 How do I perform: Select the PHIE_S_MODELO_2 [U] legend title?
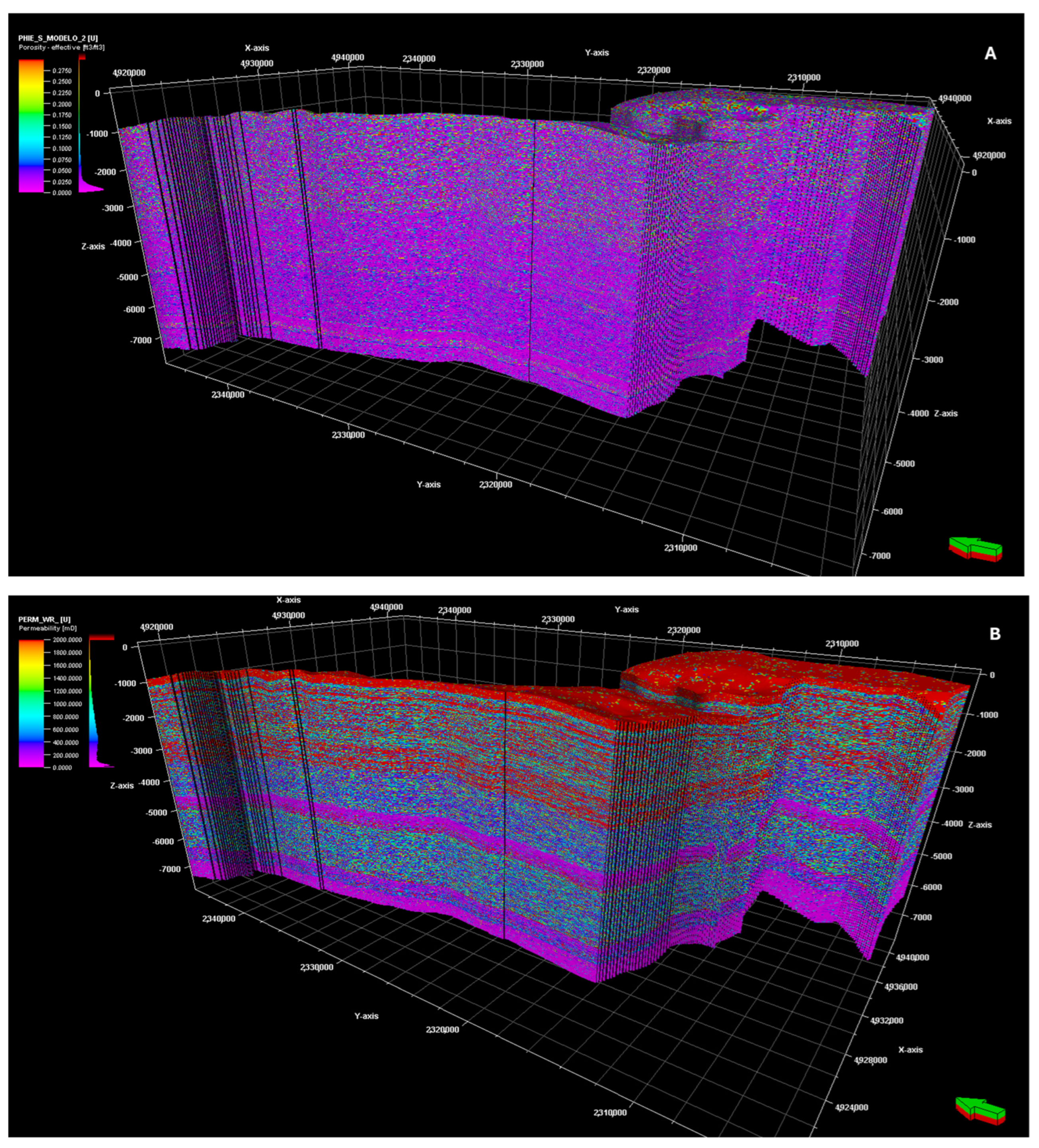(x=58, y=38)
